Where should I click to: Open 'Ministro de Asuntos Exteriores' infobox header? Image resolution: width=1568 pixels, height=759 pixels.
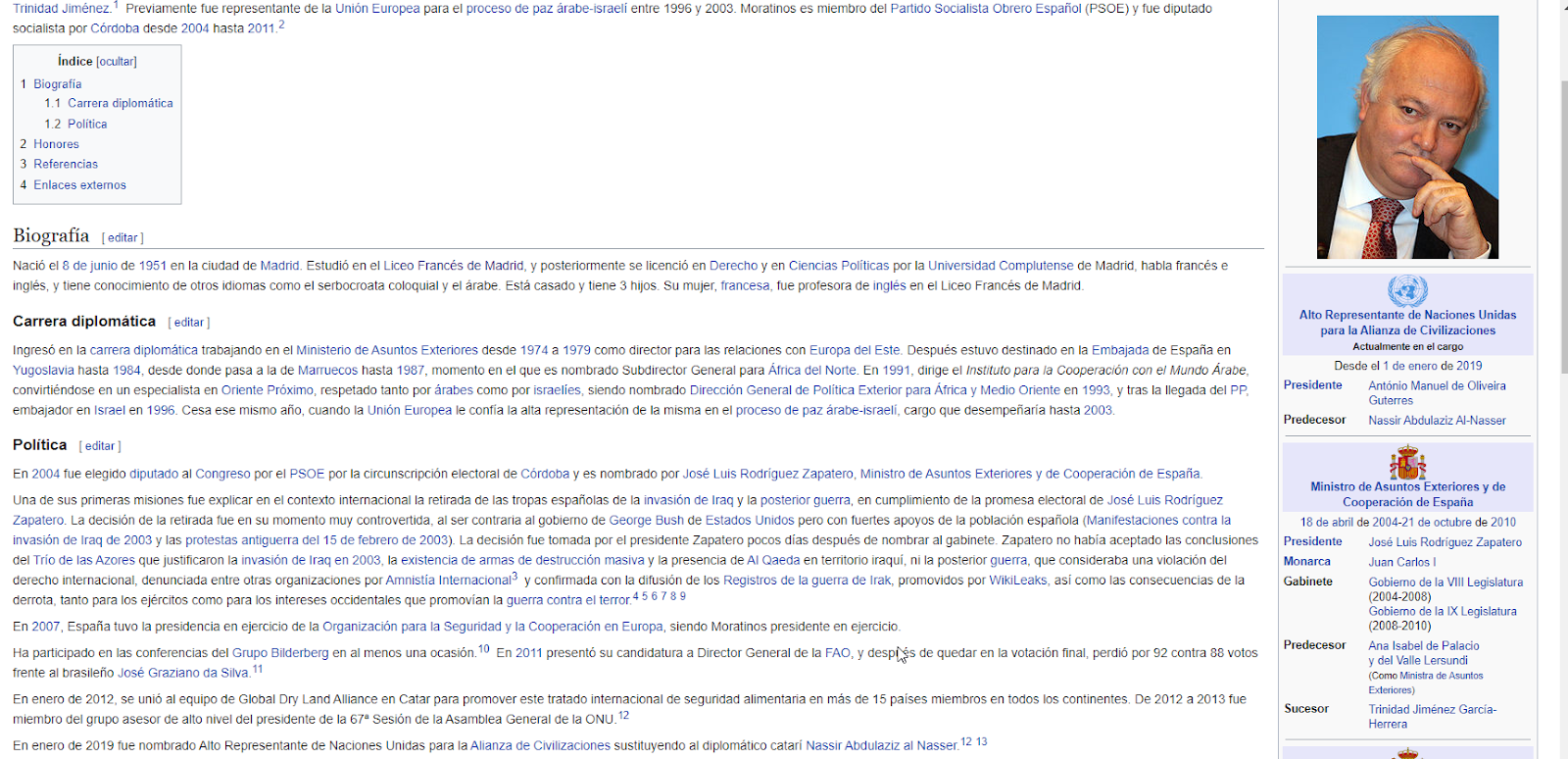1407,494
